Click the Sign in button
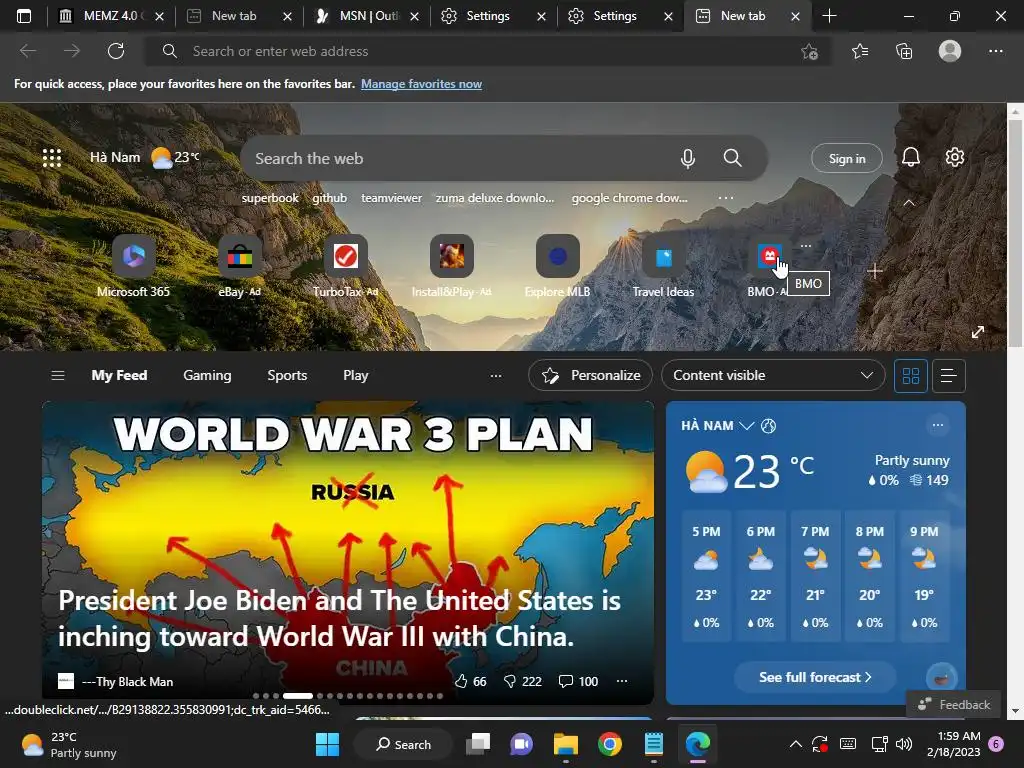The width and height of the screenshot is (1024, 768). (846, 158)
